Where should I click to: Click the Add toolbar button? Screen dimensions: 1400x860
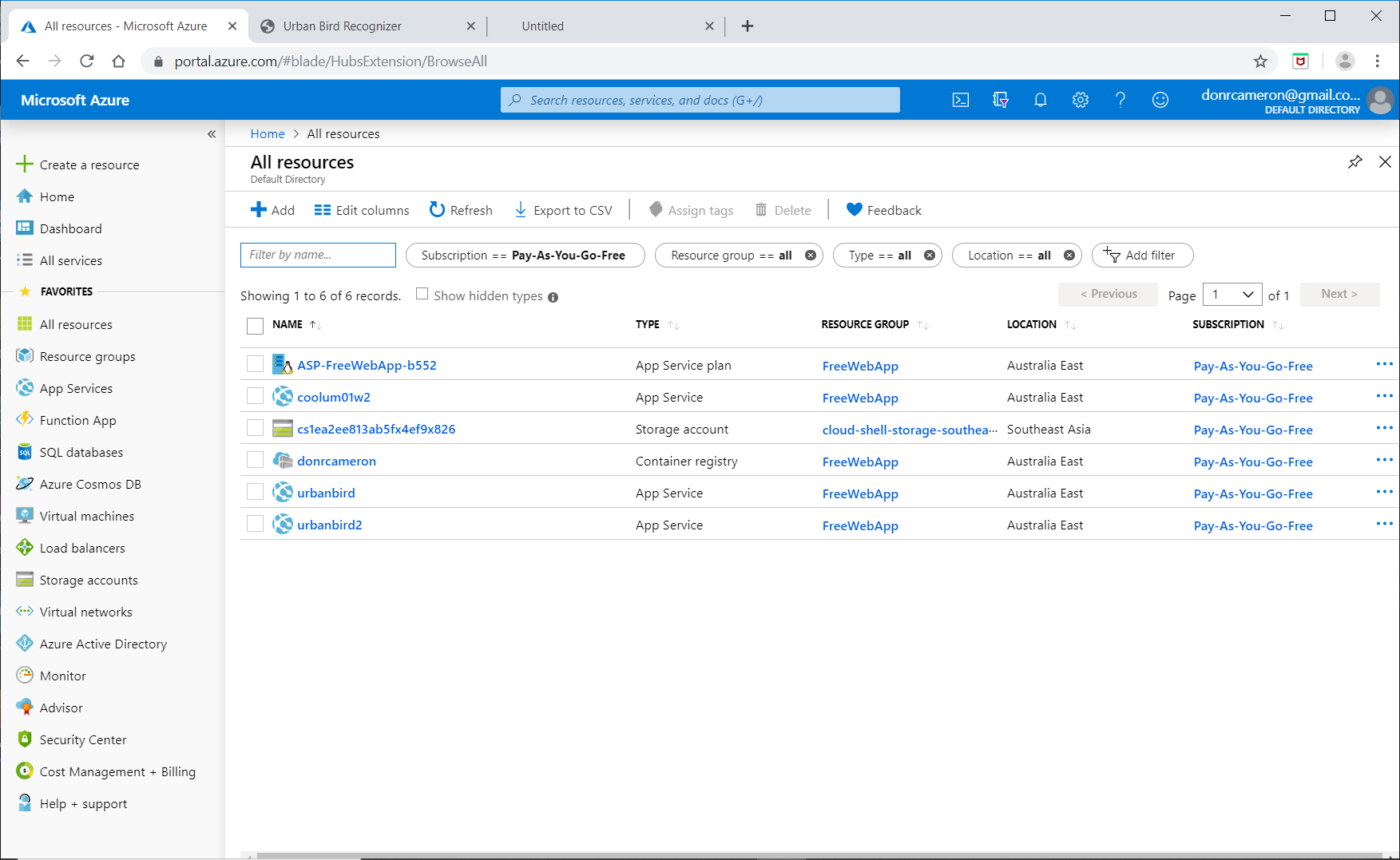point(272,210)
